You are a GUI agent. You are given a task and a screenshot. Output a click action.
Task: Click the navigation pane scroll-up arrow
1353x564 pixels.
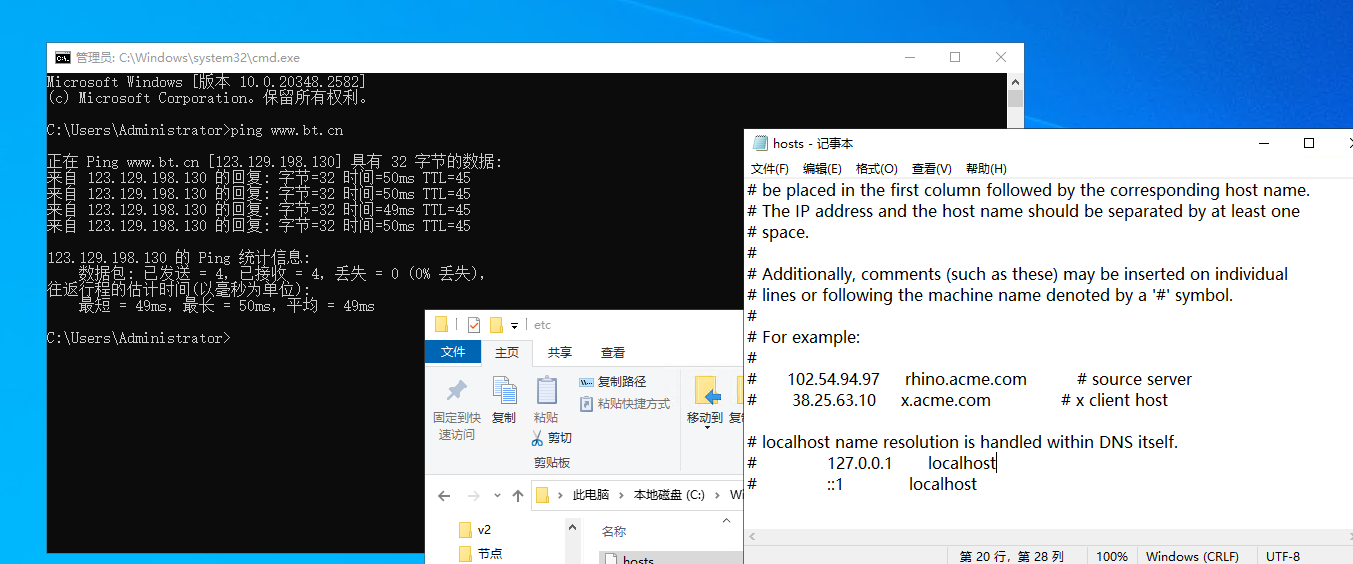point(573,527)
